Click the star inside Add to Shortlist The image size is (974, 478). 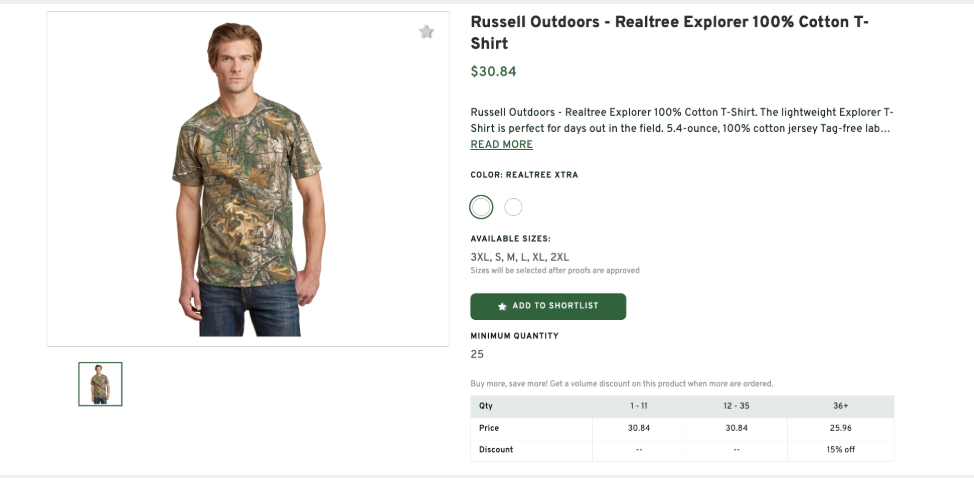tap(502, 306)
